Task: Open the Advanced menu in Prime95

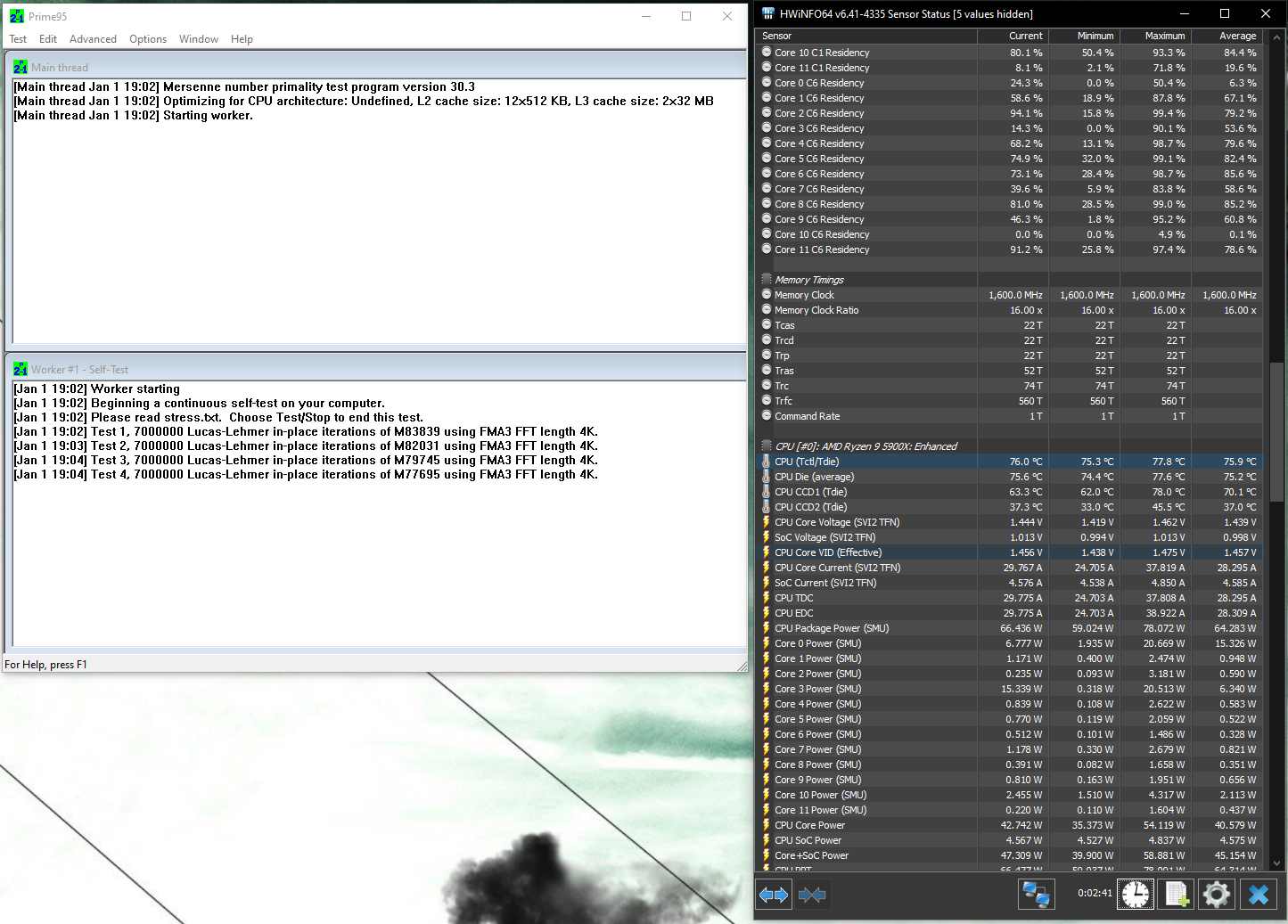Action: pos(93,39)
